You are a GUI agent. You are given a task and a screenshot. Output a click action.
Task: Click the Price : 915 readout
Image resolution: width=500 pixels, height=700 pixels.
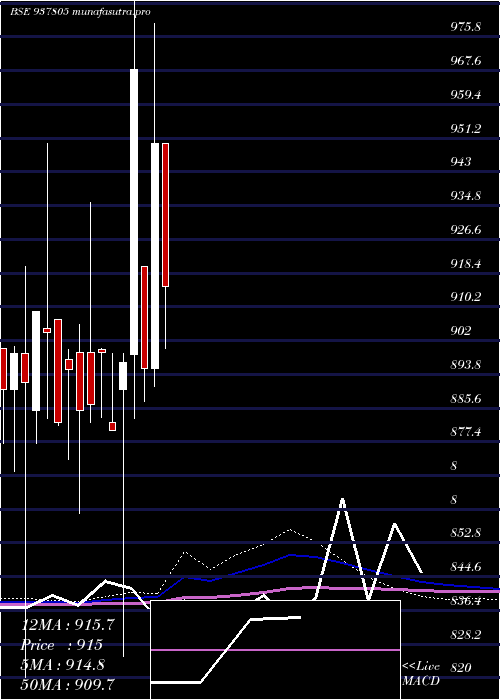coord(62,645)
